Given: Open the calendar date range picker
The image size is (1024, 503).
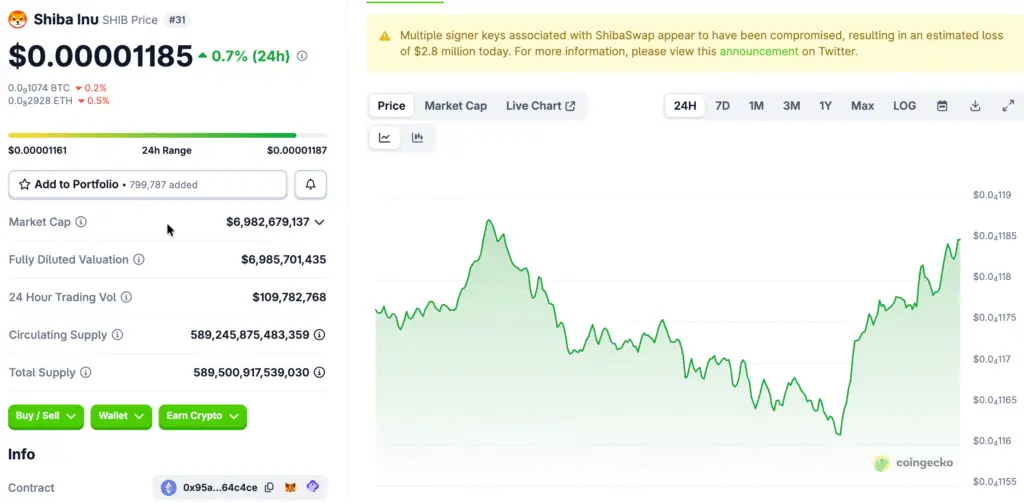Looking at the screenshot, I should pos(942,106).
